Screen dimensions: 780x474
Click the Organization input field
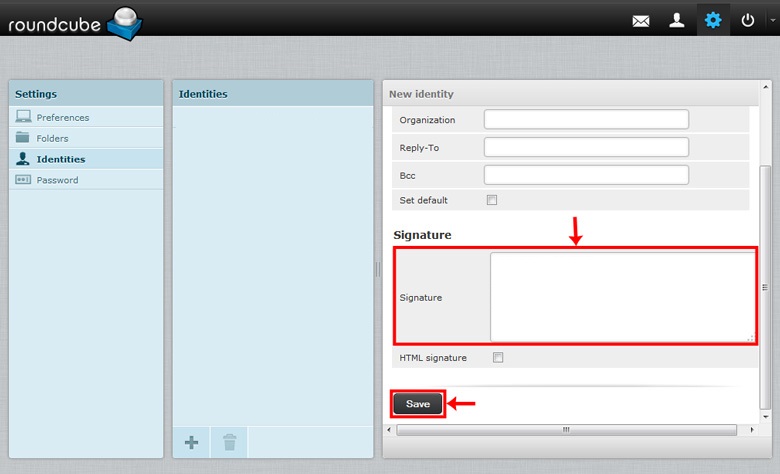pyautogui.click(x=586, y=120)
